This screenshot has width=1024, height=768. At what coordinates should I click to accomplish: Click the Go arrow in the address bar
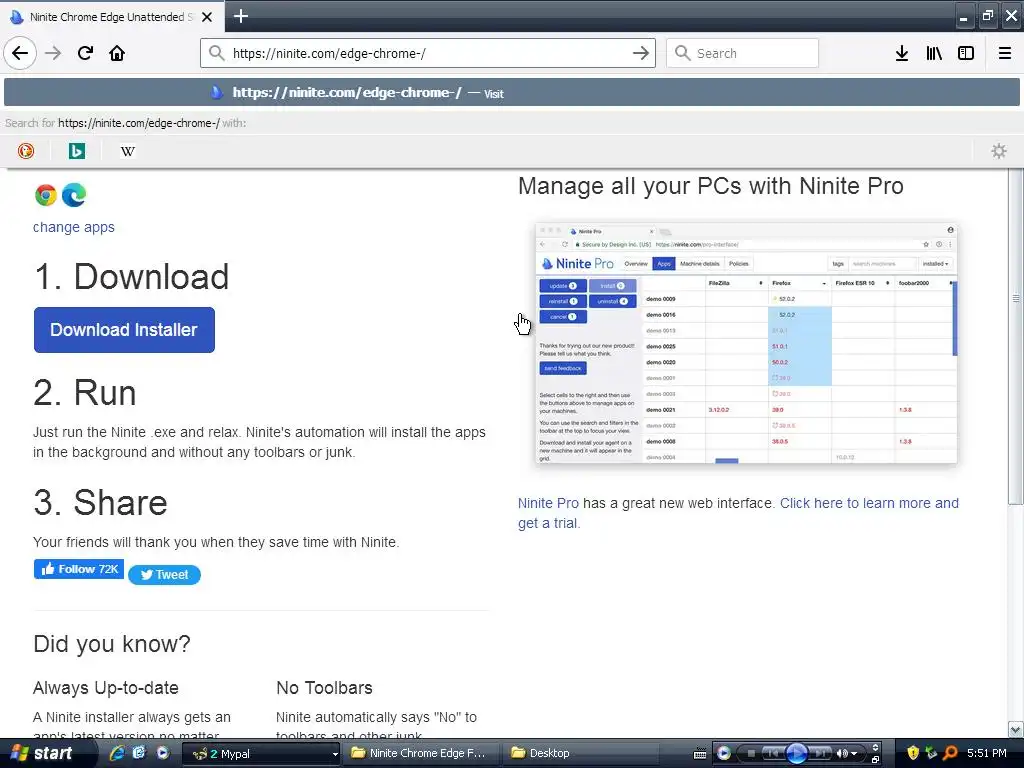641,53
